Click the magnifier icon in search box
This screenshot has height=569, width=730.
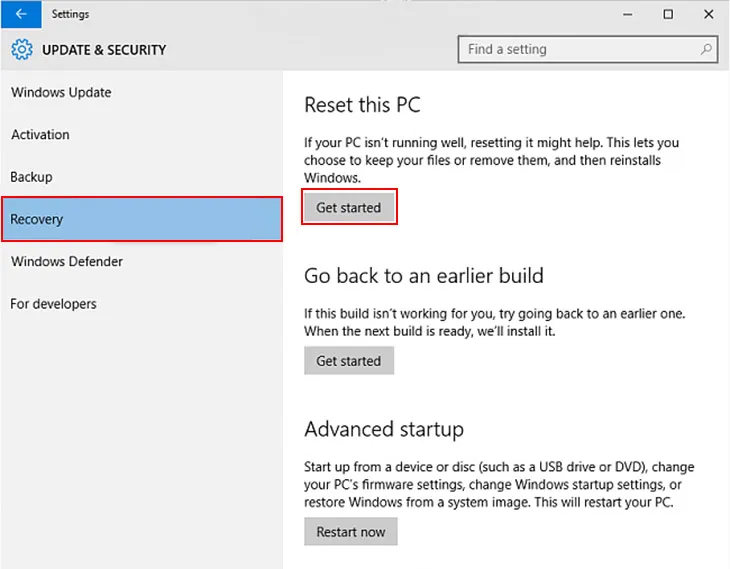click(706, 49)
